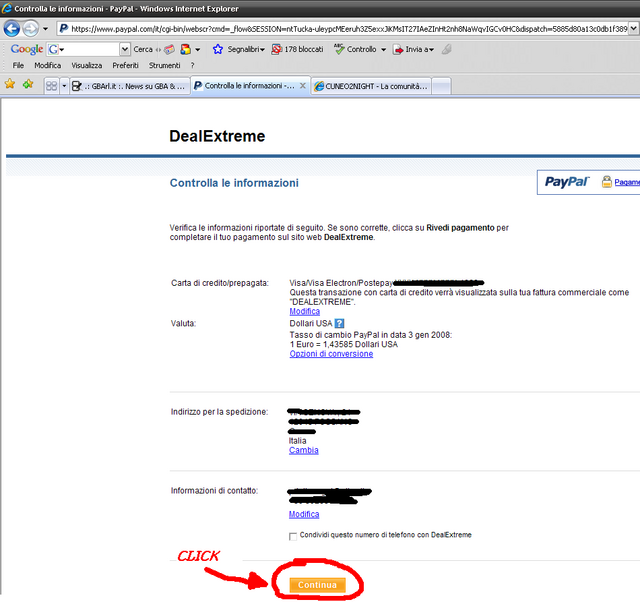Click the colorful Google bookmarks cube icon
This screenshot has height=602, width=640.
pyautogui.click(x=186, y=49)
